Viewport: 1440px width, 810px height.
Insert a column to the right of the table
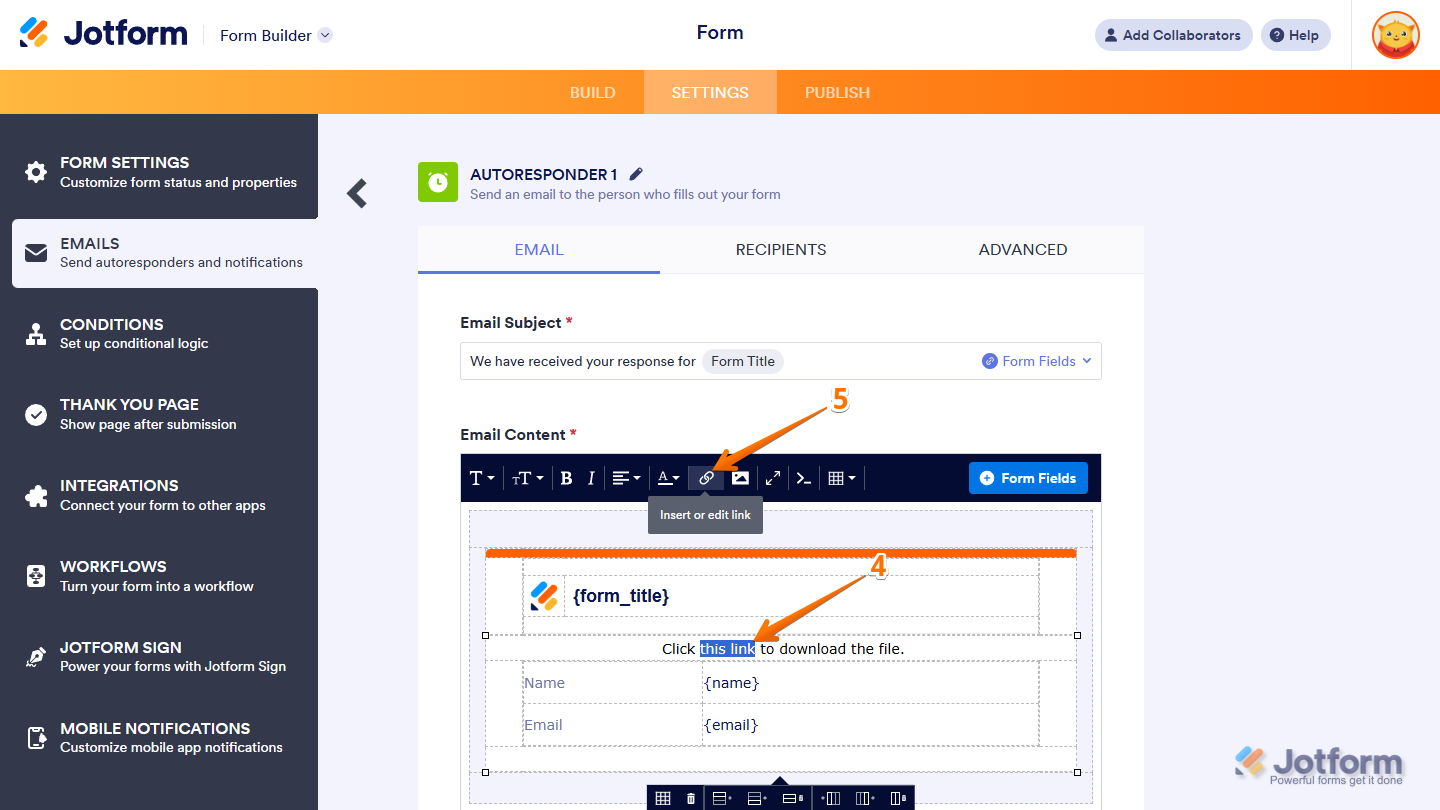pos(863,797)
